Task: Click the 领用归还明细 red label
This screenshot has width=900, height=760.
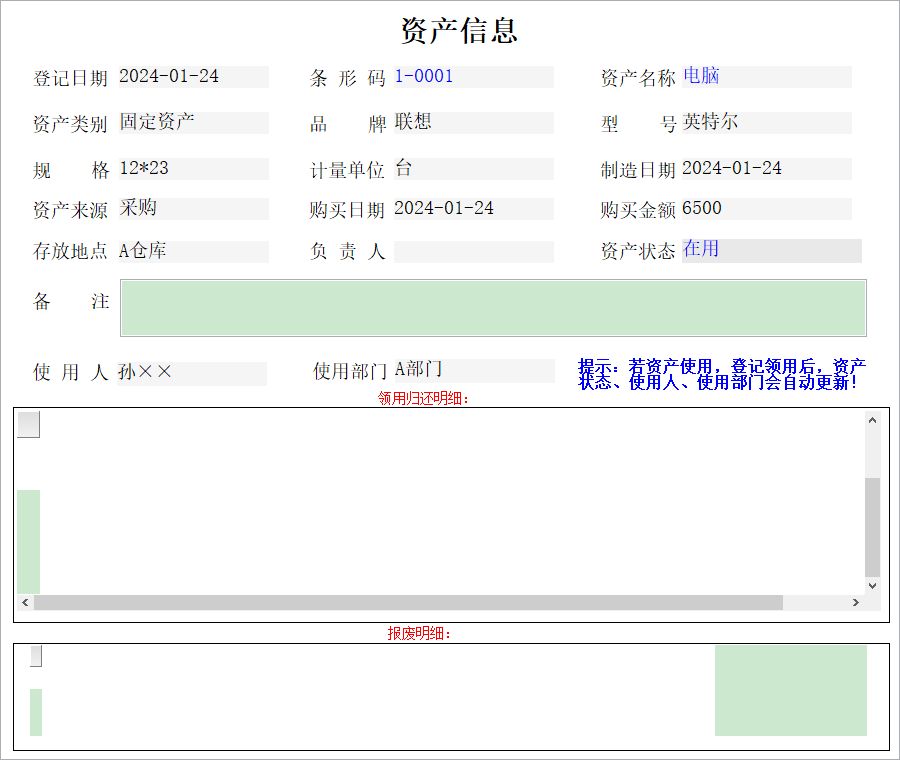Action: click(x=424, y=398)
